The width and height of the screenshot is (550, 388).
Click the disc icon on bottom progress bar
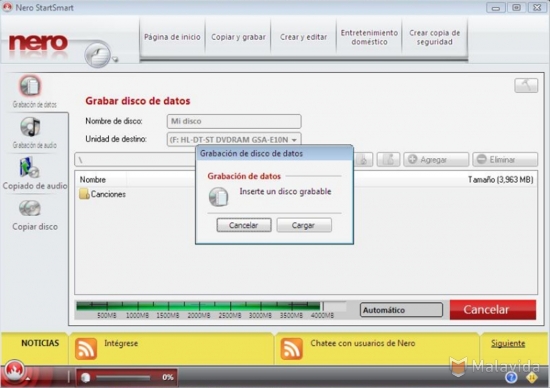(86, 377)
